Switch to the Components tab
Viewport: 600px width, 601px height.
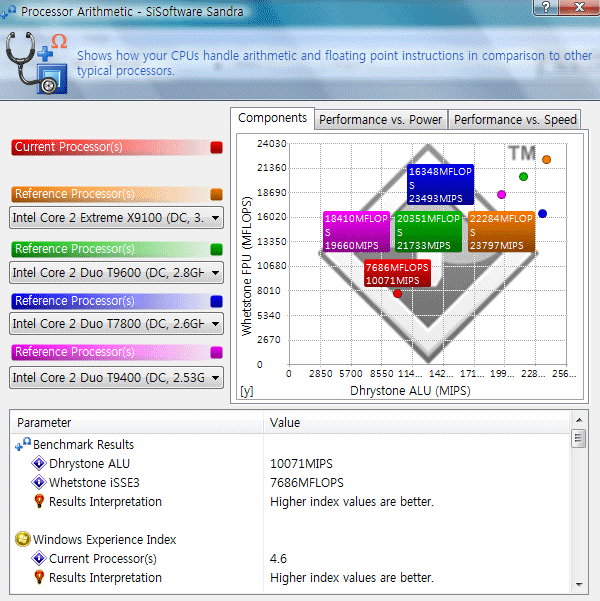pyautogui.click(x=272, y=118)
